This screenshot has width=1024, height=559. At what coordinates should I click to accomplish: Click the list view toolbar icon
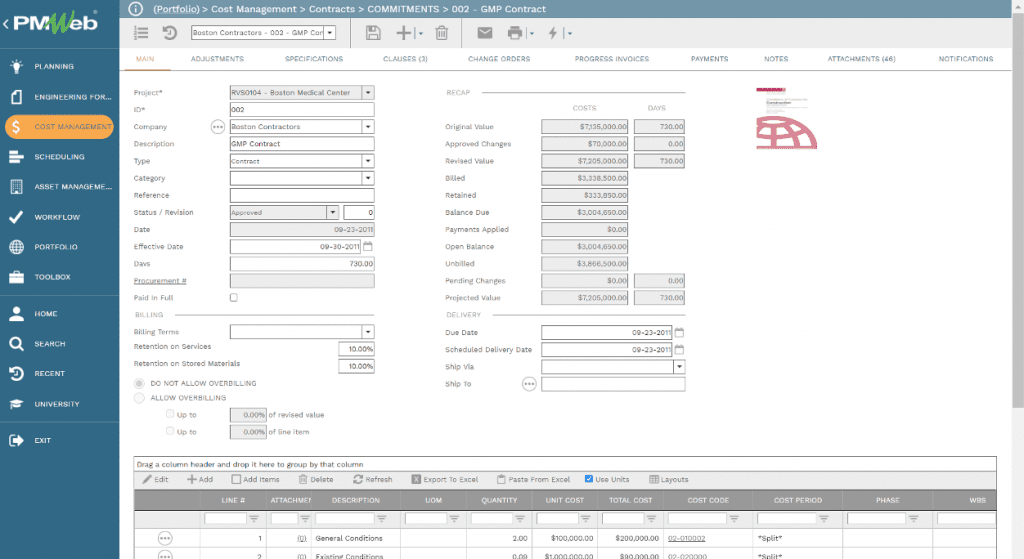pyautogui.click(x=141, y=33)
